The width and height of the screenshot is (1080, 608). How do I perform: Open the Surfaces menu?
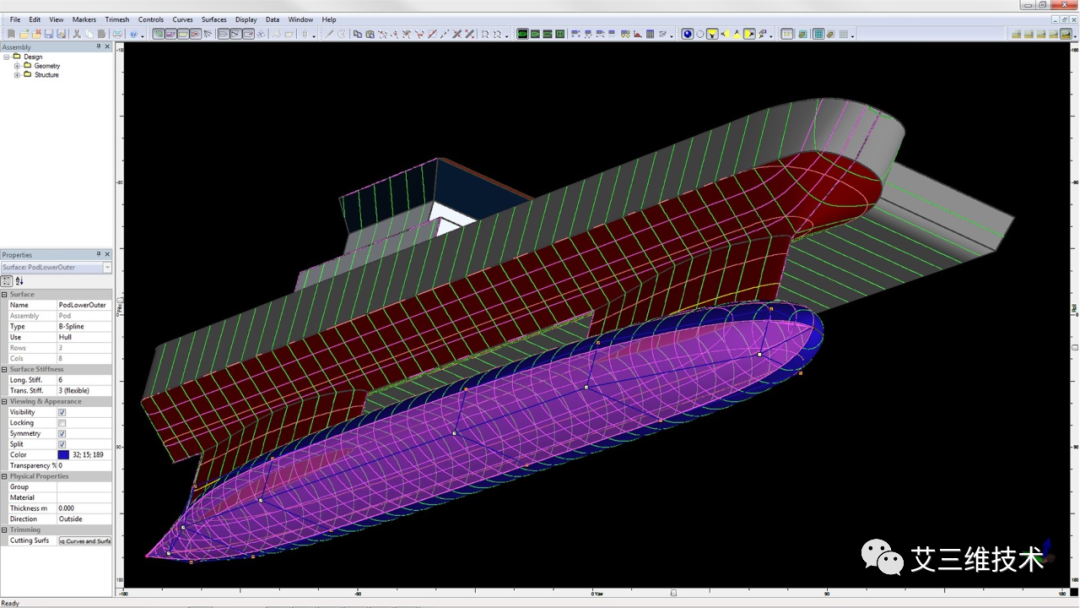click(x=214, y=19)
